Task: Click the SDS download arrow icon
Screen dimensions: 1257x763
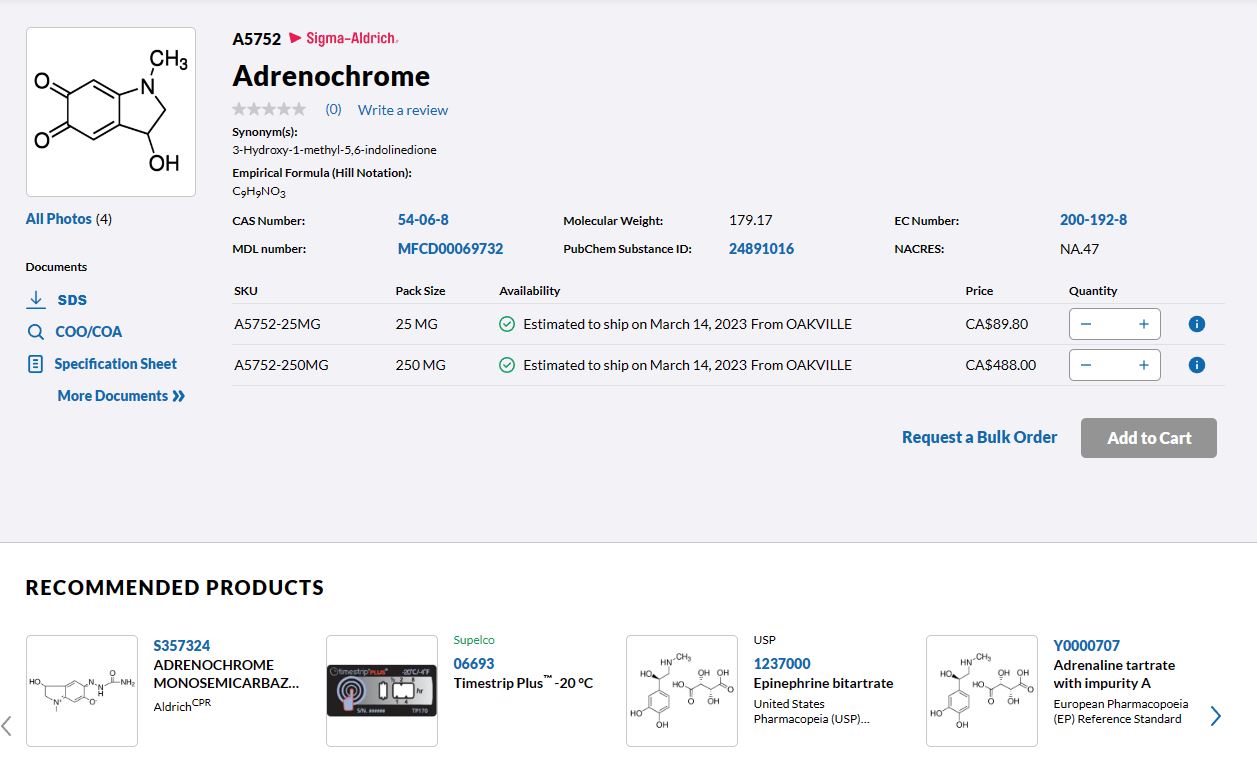Action: (36, 299)
